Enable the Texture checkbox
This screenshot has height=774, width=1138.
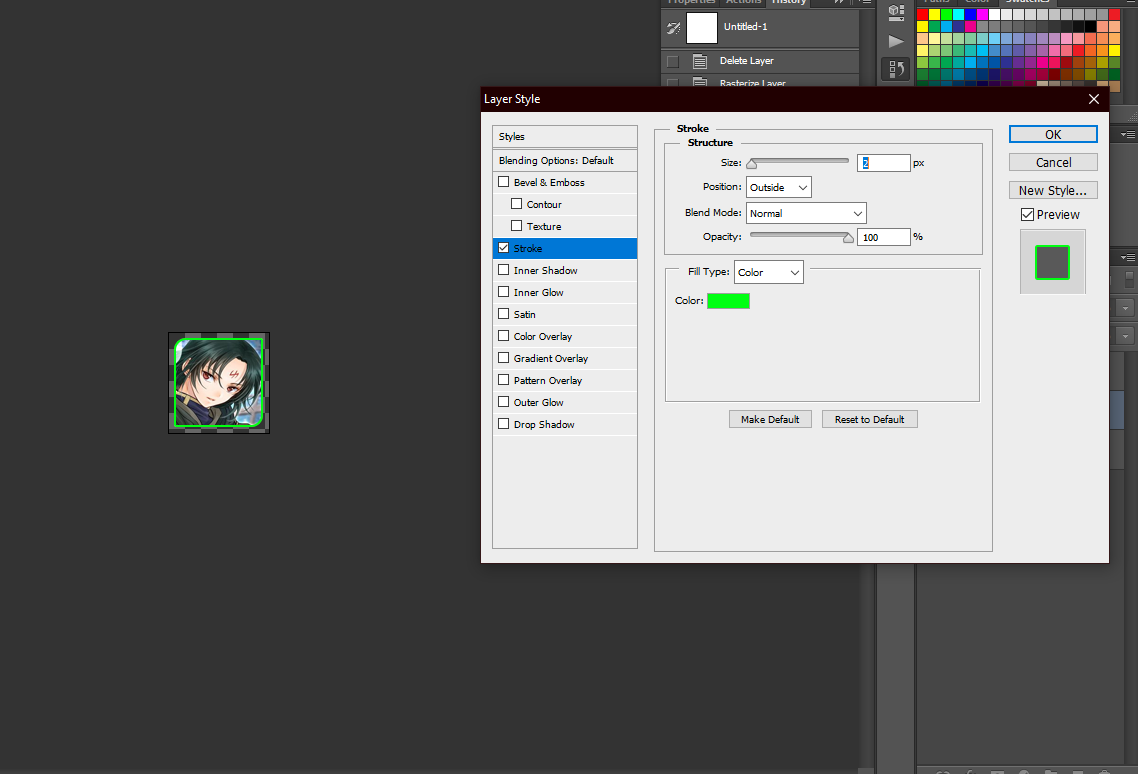point(517,226)
